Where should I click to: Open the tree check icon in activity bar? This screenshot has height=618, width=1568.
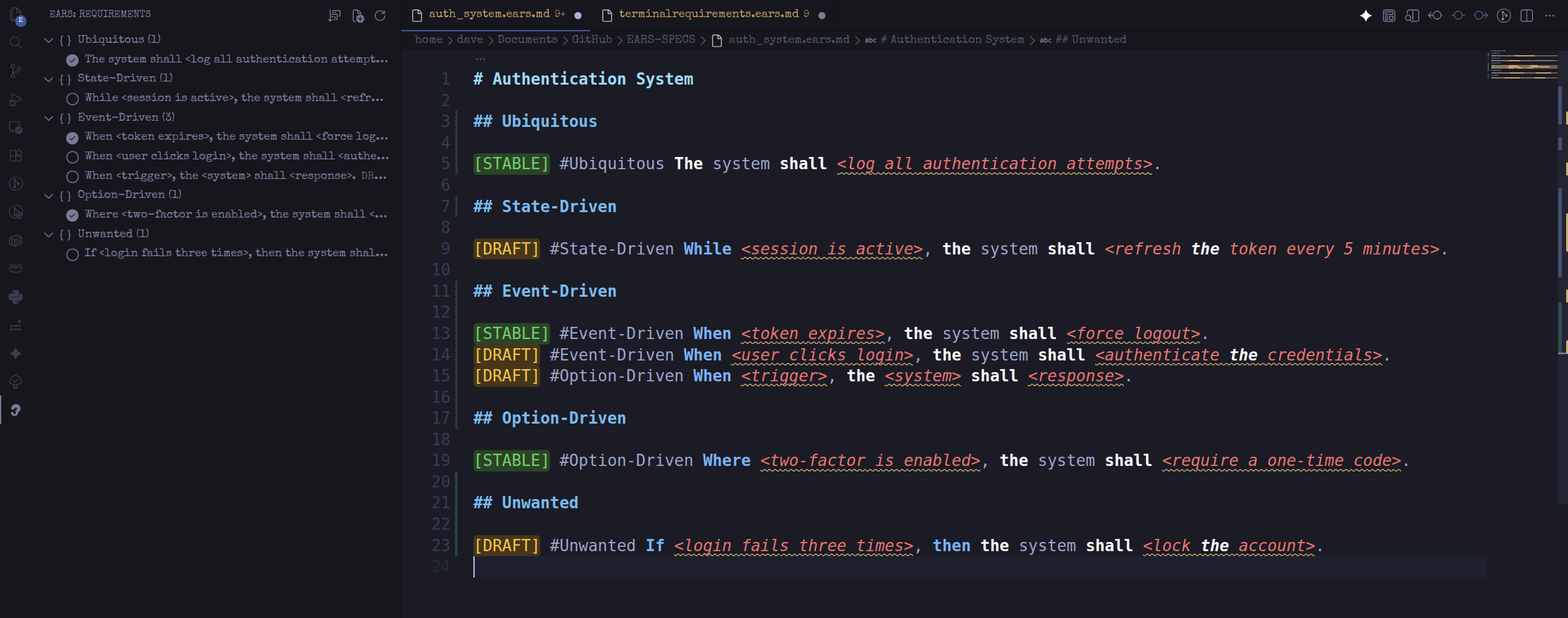pos(16,382)
